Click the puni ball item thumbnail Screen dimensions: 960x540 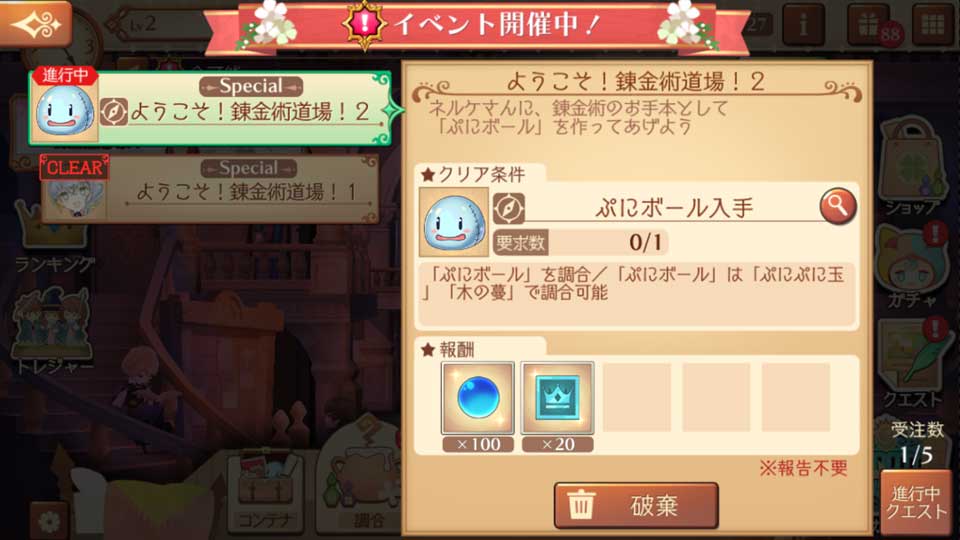click(454, 222)
